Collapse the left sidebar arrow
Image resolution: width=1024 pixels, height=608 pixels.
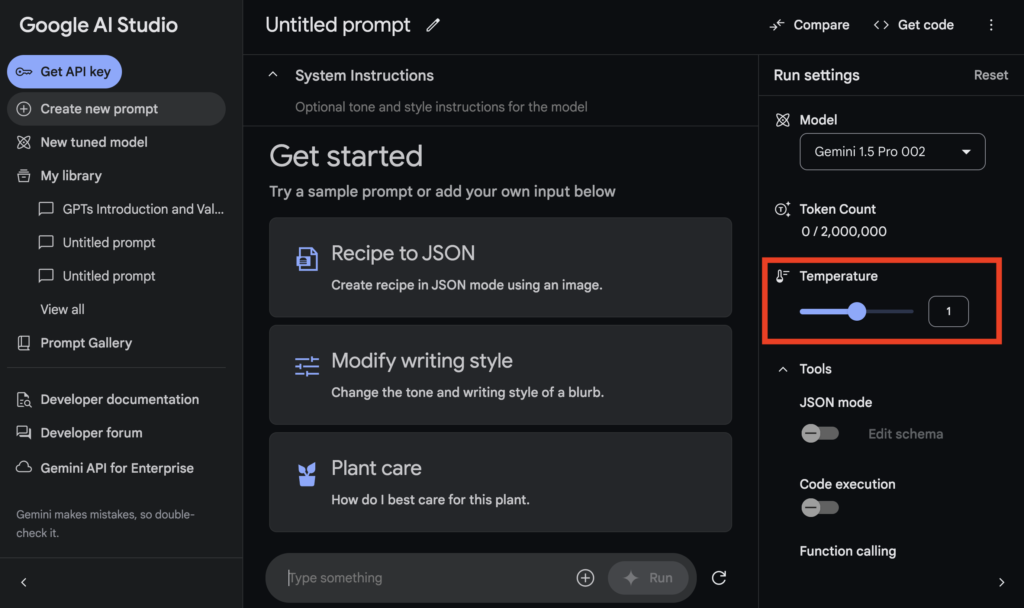pos(24,582)
